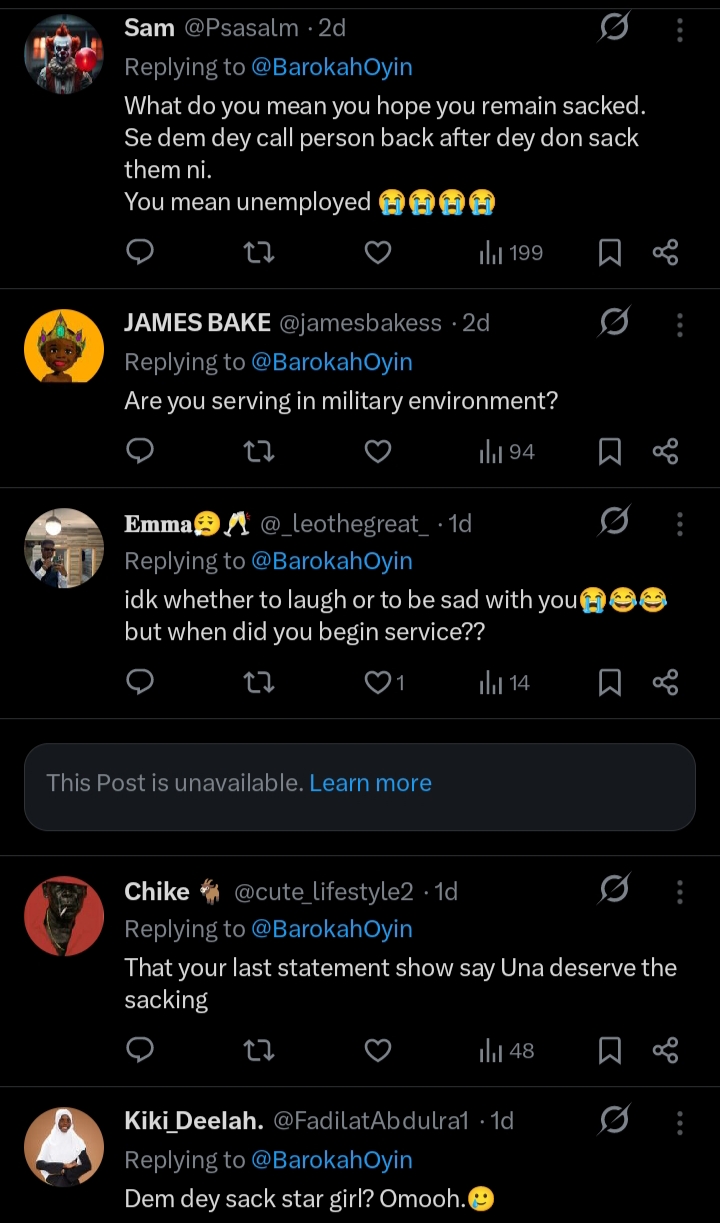Reply to Chike's post
720x1223 pixels.
tap(141, 1051)
